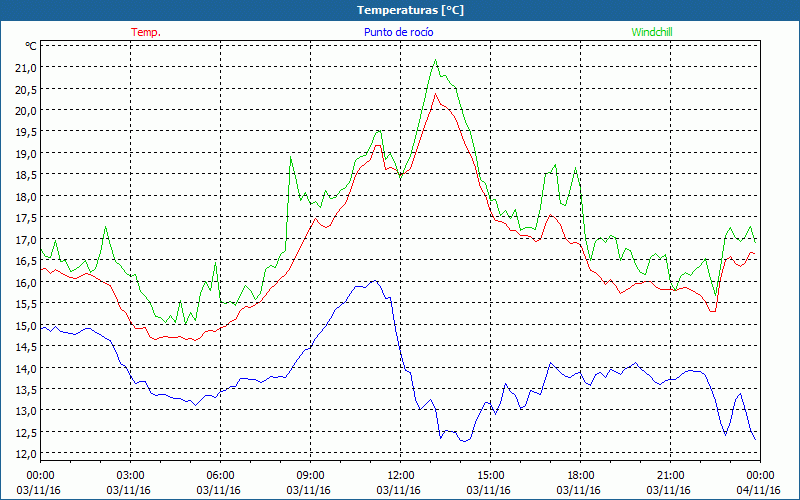The image size is (800, 500).
Task: Click the 04/11/16 date label
Action: [x=759, y=490]
